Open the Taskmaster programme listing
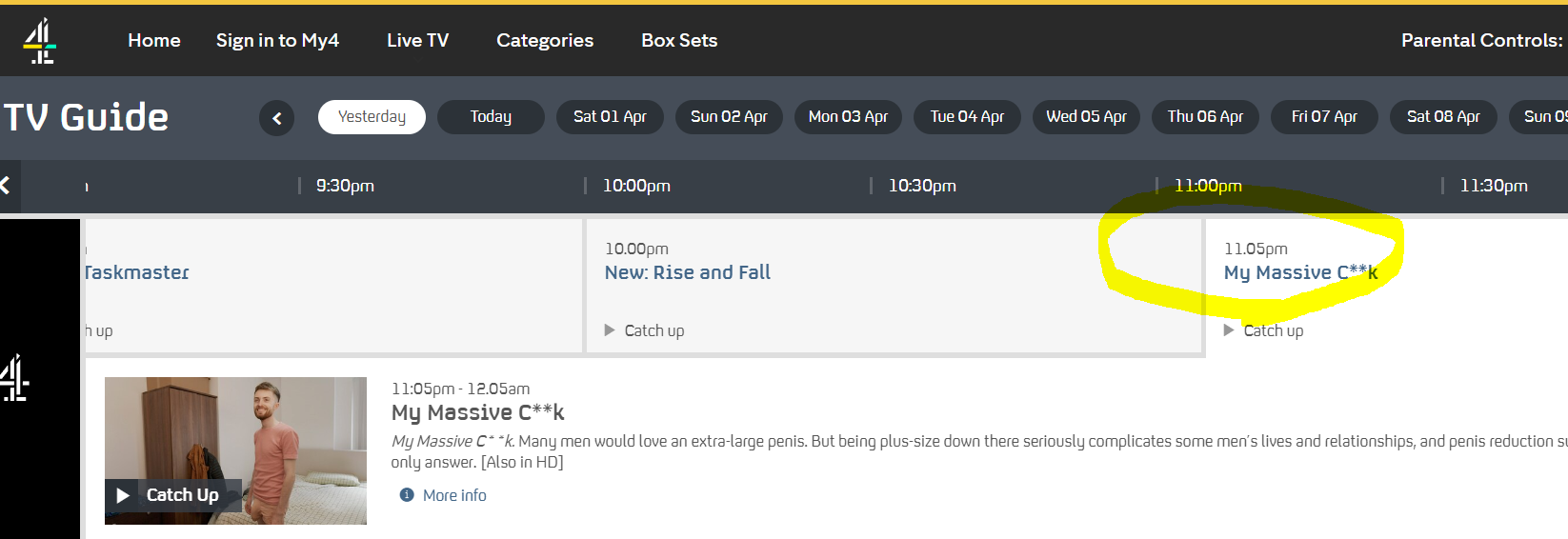The image size is (1568, 539). 136,272
